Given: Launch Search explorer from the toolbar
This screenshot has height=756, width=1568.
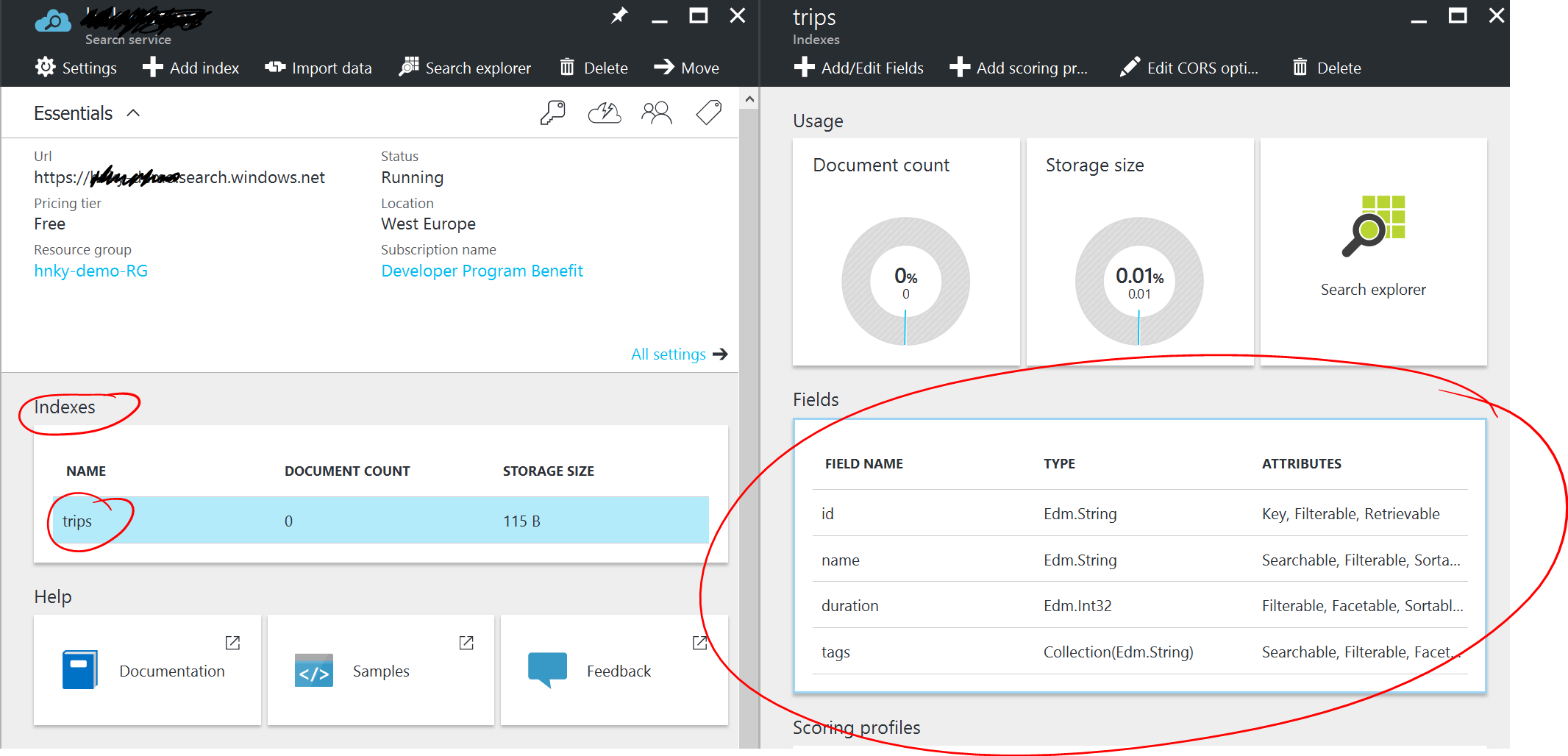Looking at the screenshot, I should [465, 68].
